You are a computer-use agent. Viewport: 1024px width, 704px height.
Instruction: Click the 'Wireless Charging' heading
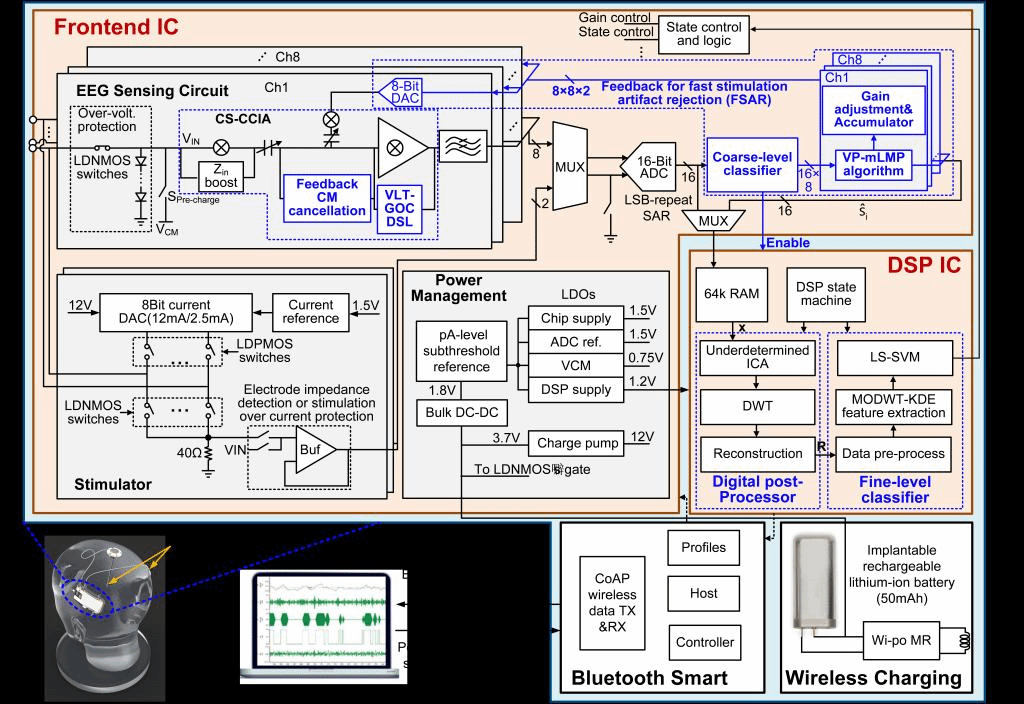coord(873,678)
